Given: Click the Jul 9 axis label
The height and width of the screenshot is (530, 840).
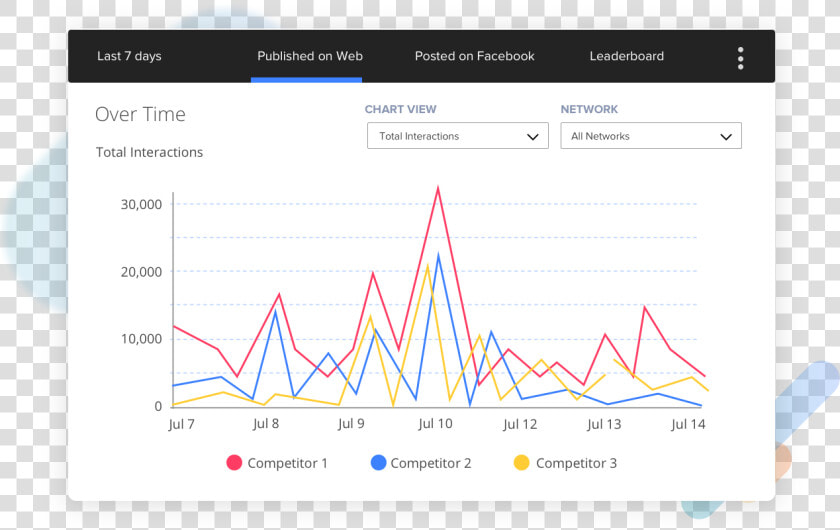Looking at the screenshot, I should click(351, 424).
